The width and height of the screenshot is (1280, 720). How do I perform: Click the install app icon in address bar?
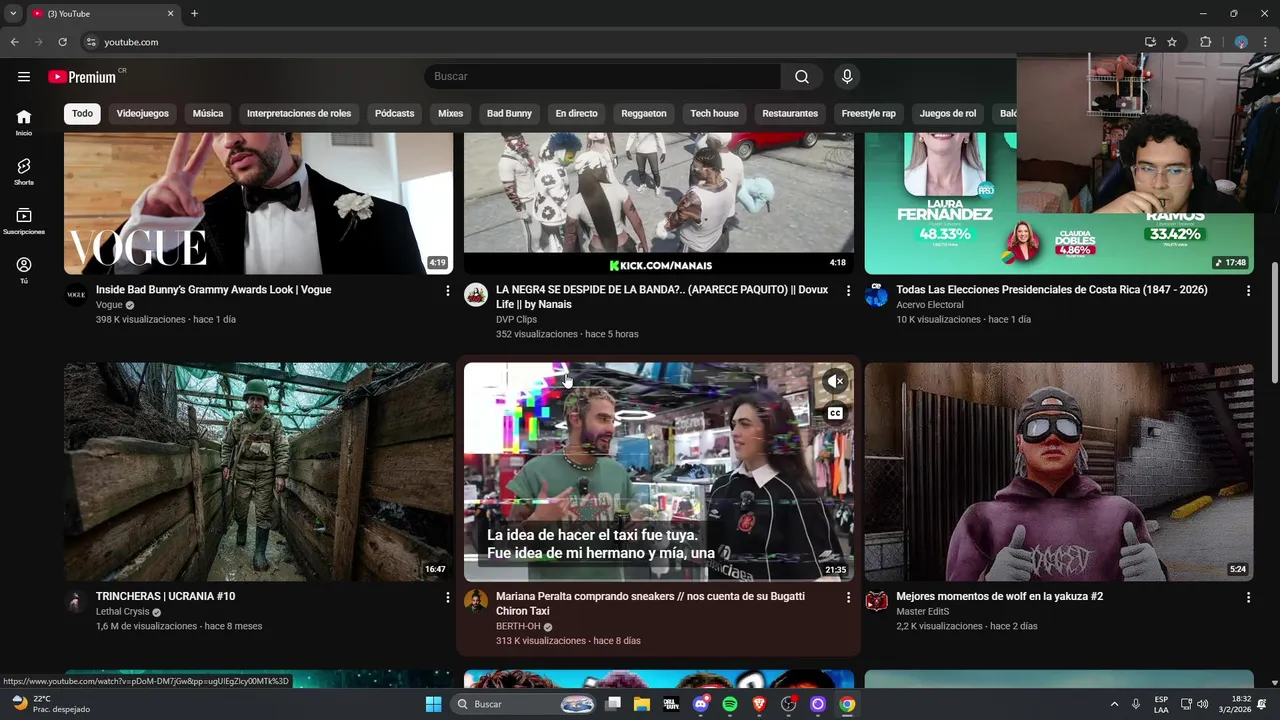click(x=1150, y=42)
